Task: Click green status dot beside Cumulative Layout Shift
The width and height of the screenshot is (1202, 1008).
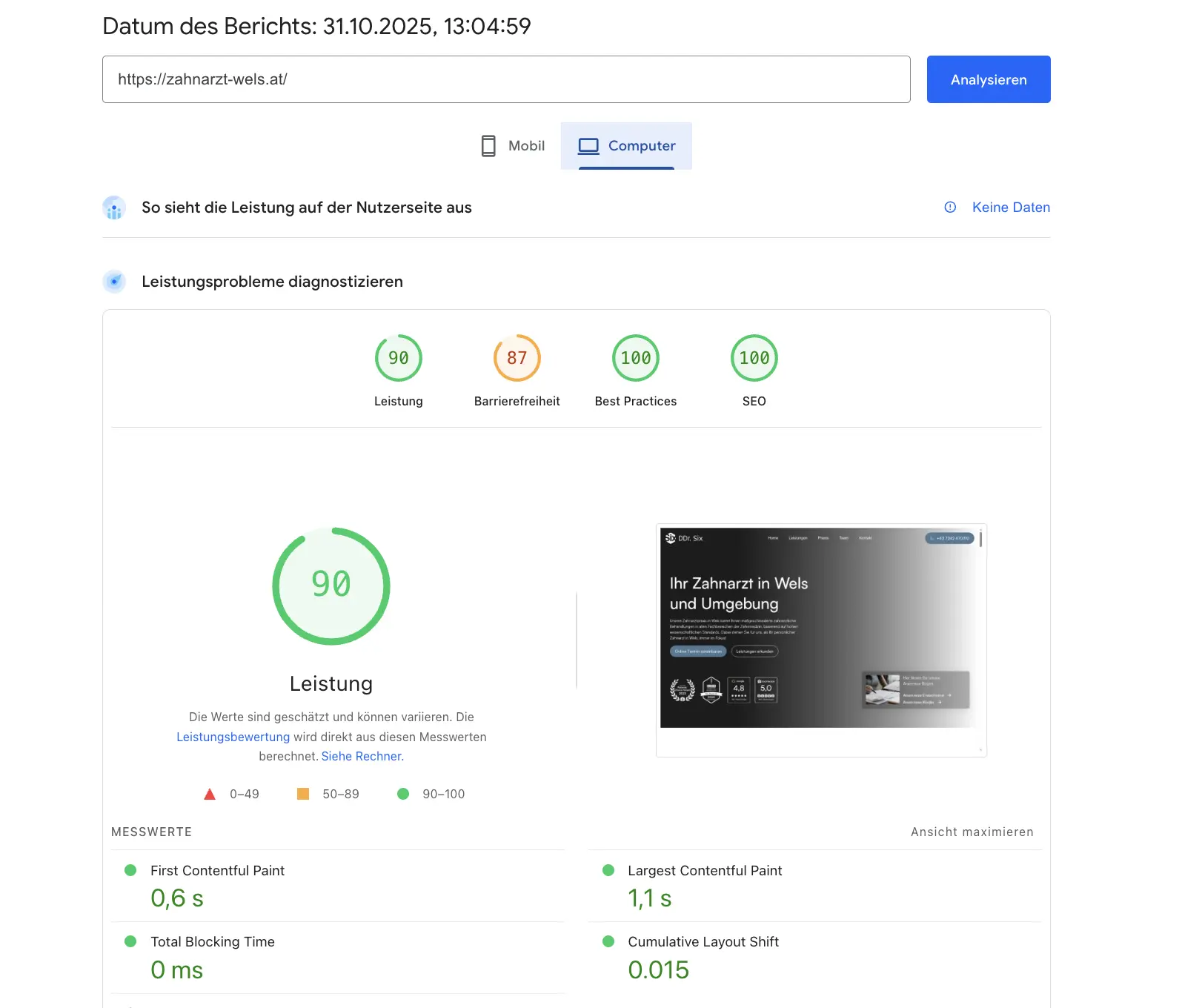Action: tap(608, 941)
